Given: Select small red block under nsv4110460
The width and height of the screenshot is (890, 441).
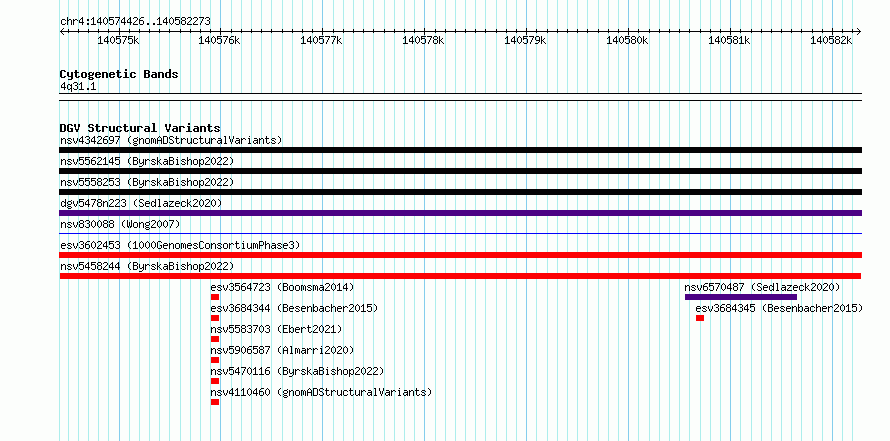Looking at the screenshot, I should tap(215, 402).
